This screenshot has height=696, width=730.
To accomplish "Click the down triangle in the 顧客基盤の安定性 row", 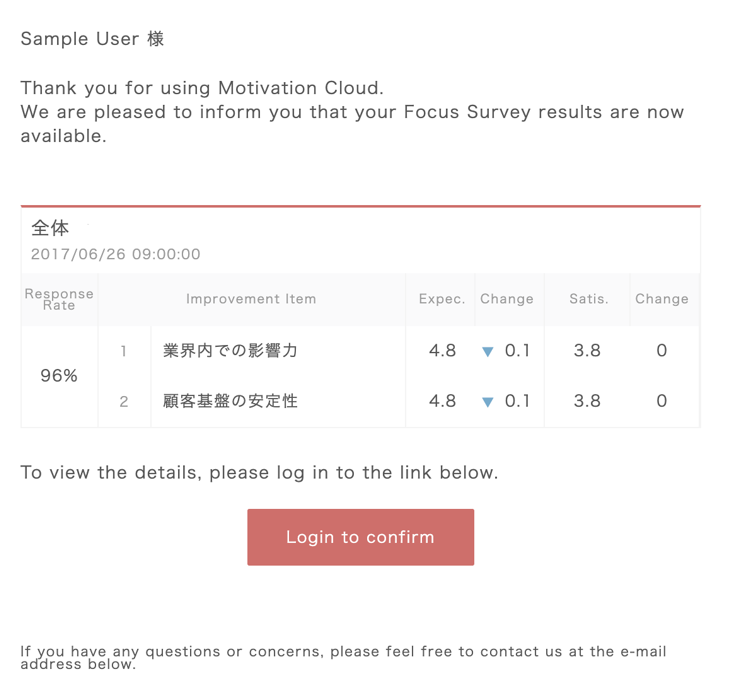I will [488, 402].
